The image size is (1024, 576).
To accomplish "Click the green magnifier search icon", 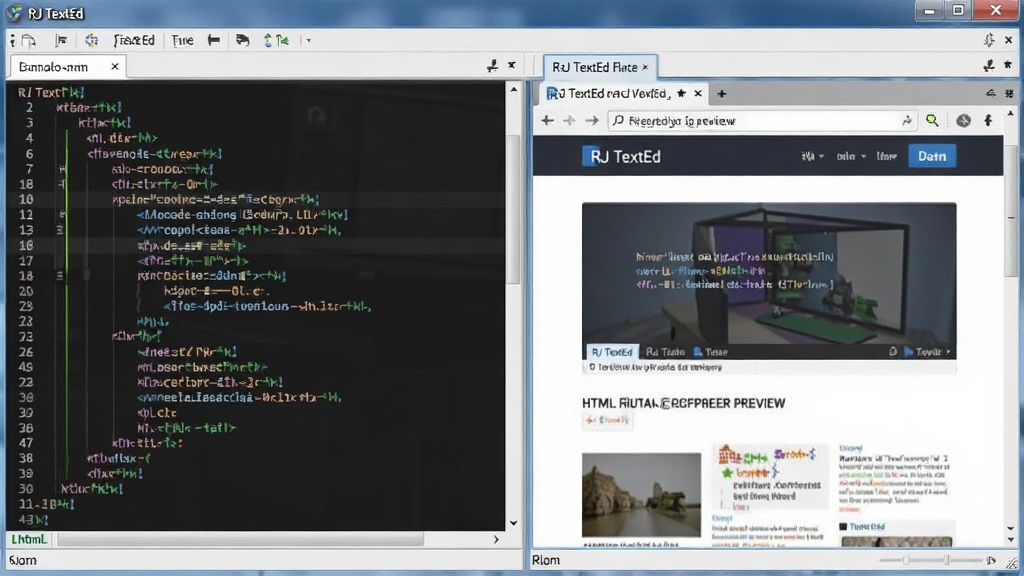I will (x=932, y=121).
